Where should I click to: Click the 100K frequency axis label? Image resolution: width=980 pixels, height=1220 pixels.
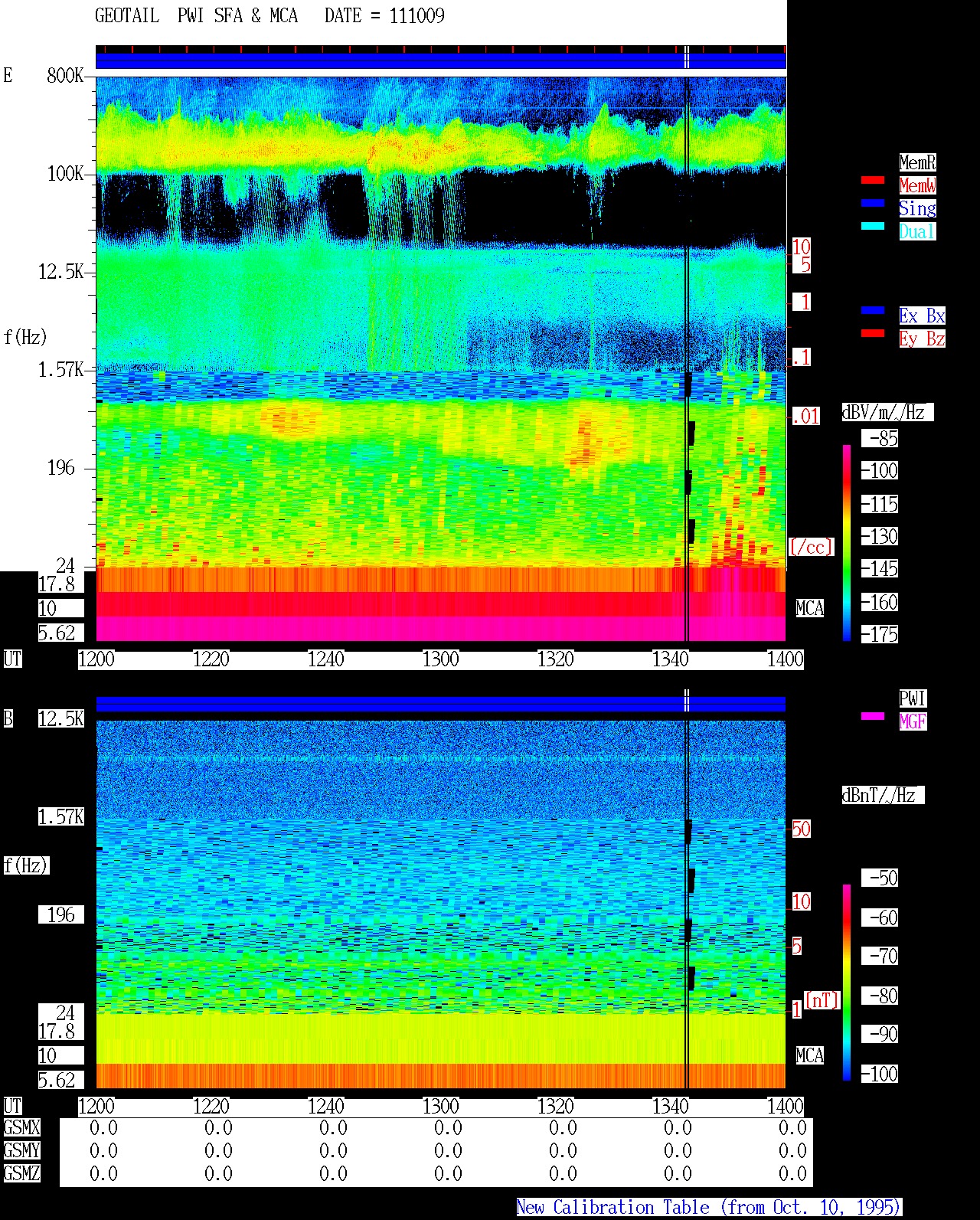click(65, 174)
